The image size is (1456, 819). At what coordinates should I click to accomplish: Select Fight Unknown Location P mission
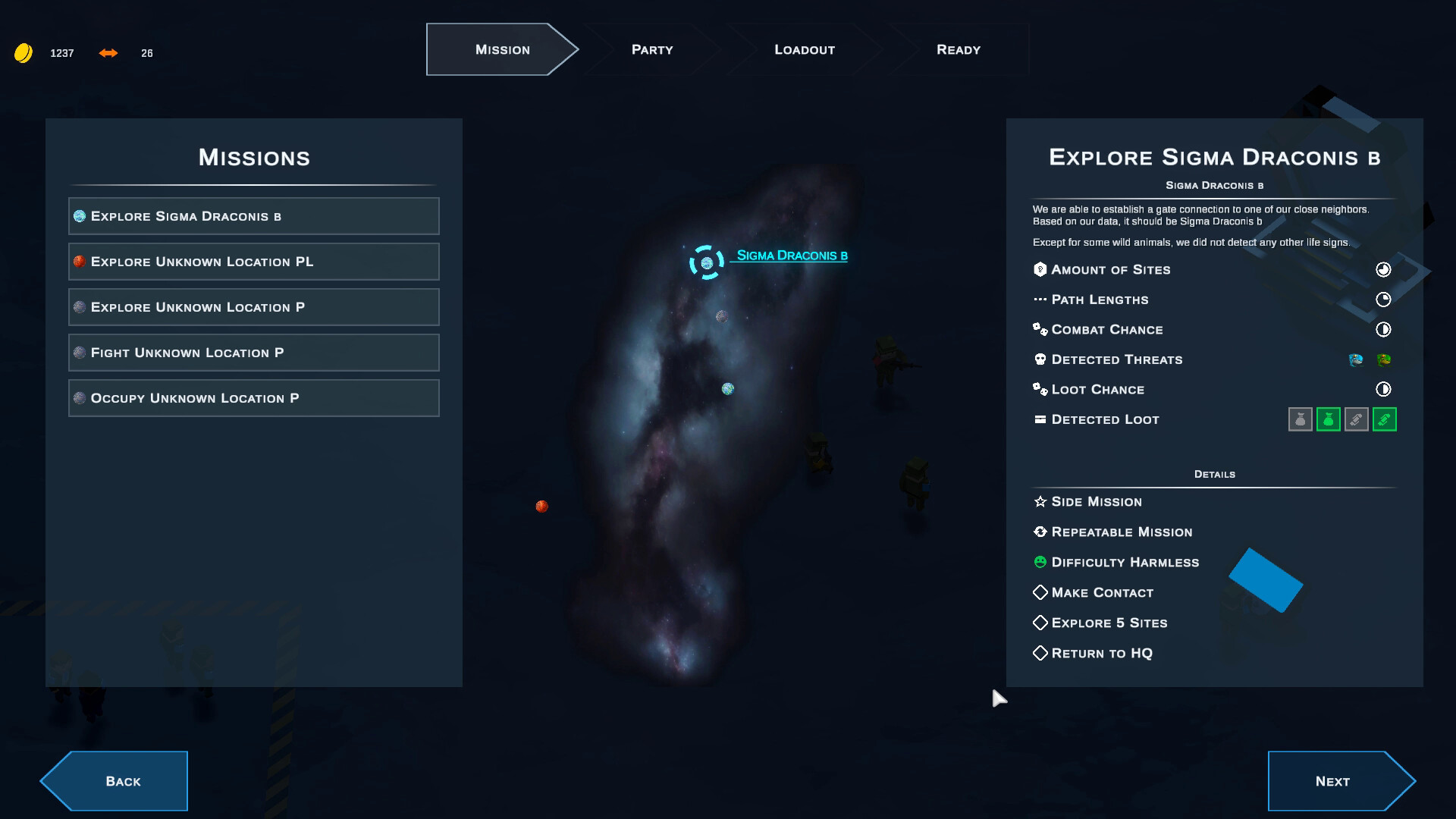click(x=254, y=353)
